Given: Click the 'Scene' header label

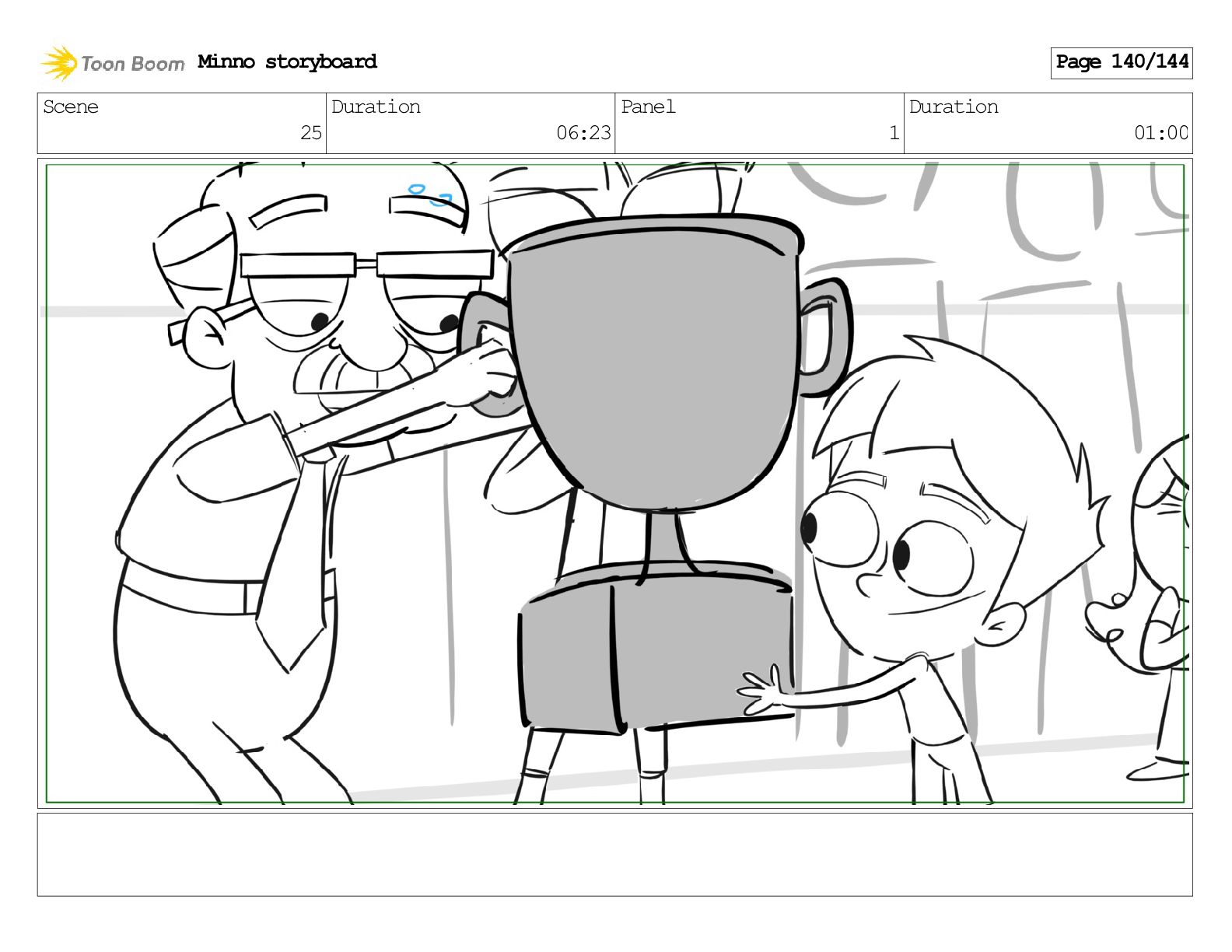Looking at the screenshot, I should pos(71,107).
